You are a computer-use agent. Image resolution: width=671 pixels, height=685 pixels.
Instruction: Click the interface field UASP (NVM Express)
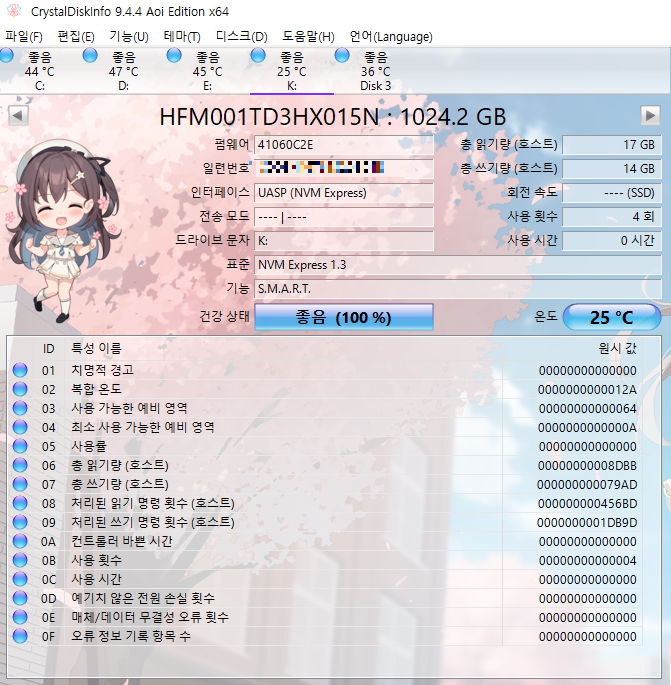344,193
